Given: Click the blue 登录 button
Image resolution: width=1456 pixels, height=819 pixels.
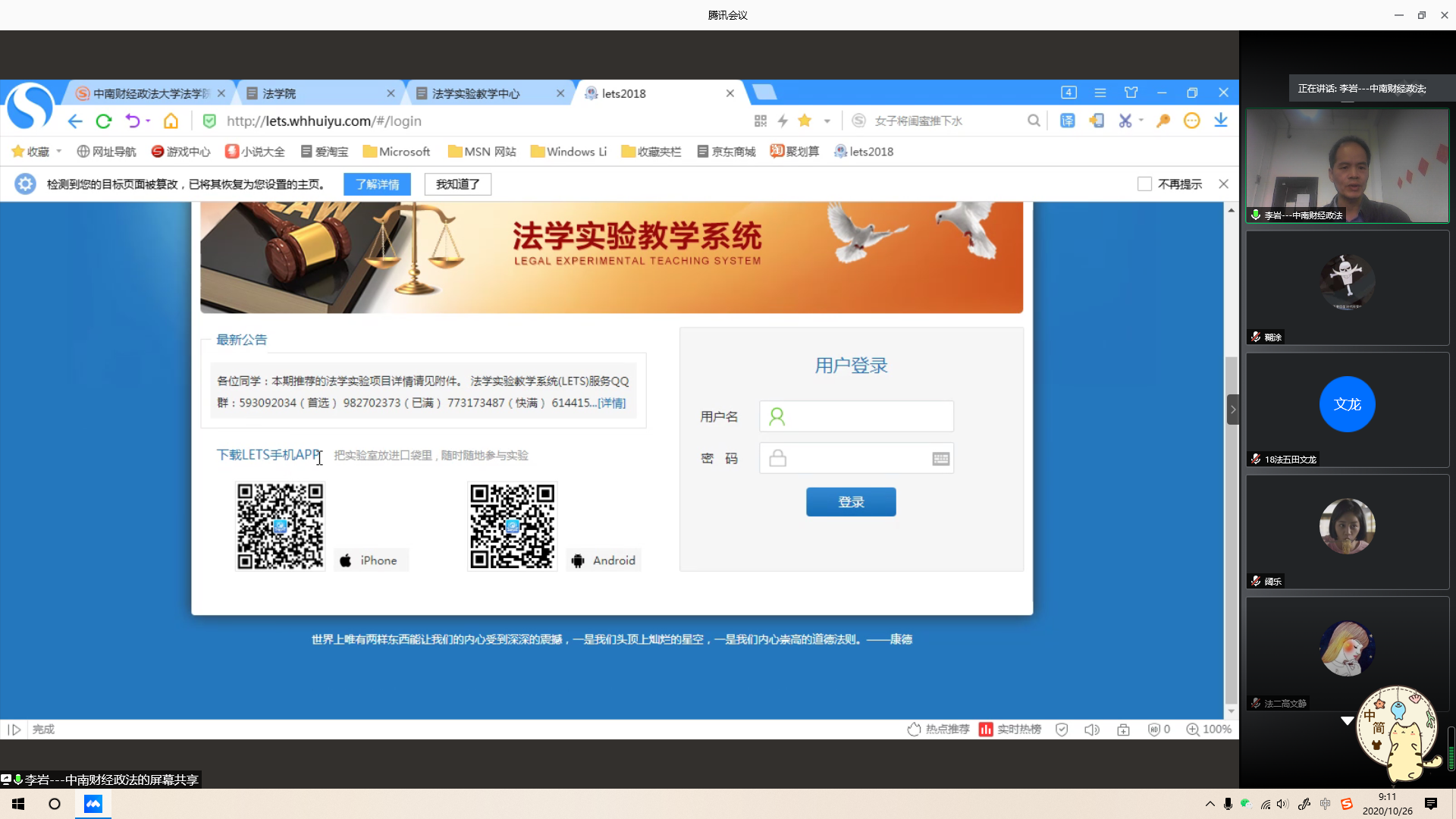Looking at the screenshot, I should coord(851,502).
